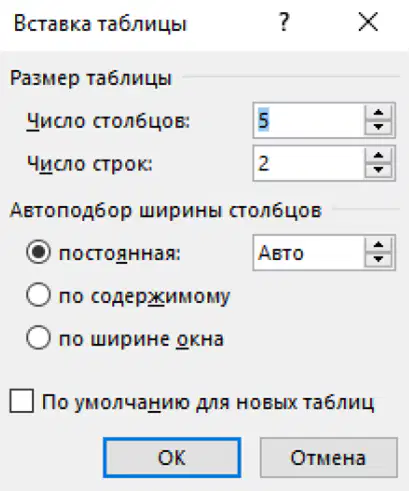Click the Отмена button

329,458
